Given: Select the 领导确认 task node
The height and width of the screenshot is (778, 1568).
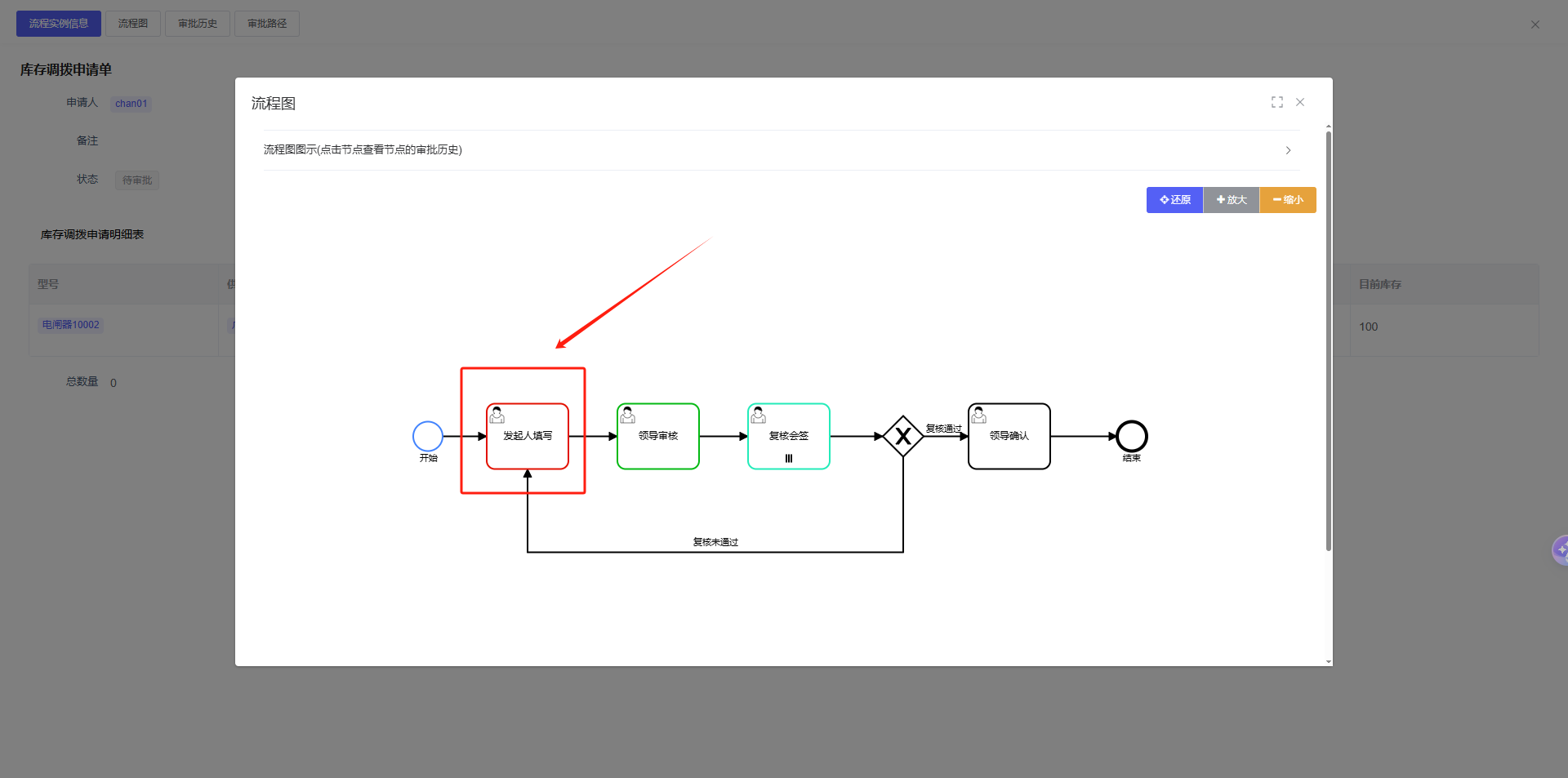Looking at the screenshot, I should coord(1009,436).
